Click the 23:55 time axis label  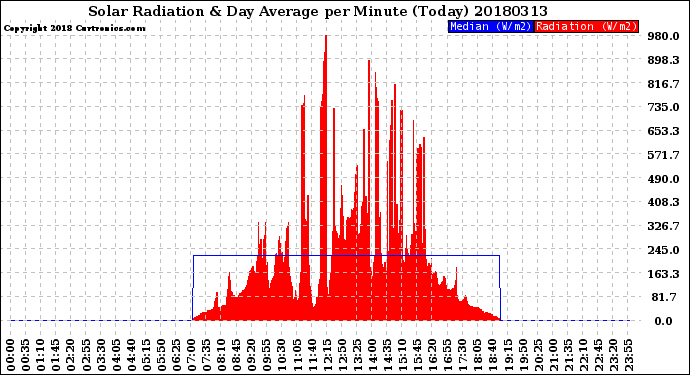pyautogui.click(x=628, y=355)
